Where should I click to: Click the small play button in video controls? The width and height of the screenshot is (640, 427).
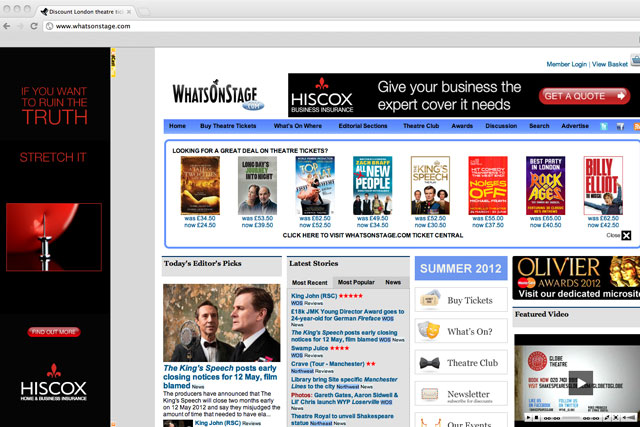(529, 418)
